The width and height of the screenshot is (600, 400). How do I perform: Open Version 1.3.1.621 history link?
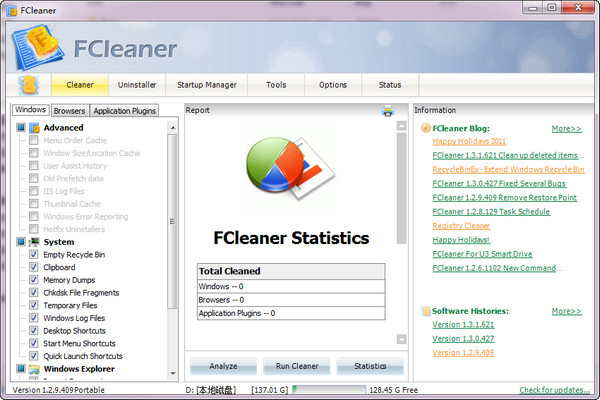pyautogui.click(x=463, y=325)
